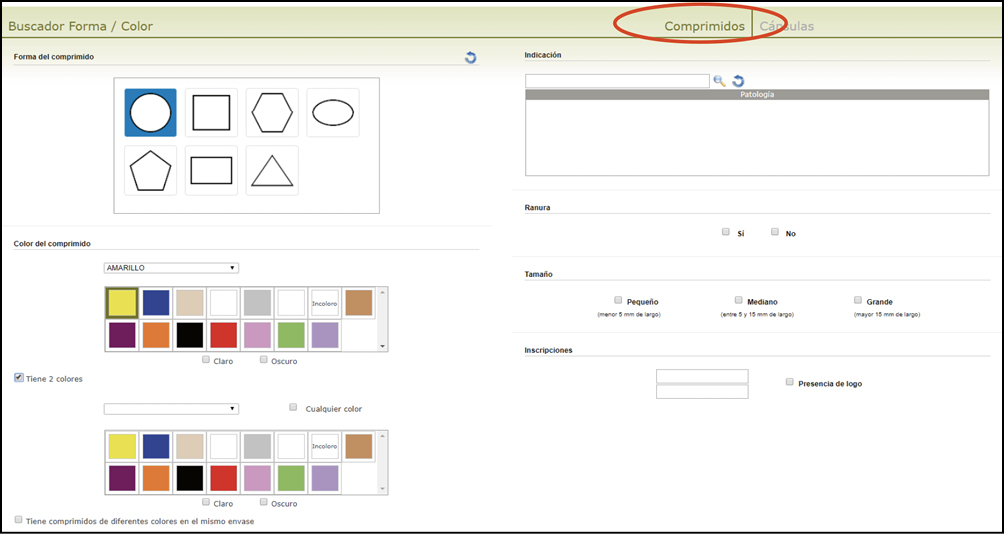The width and height of the screenshot is (1004, 534).
Task: Select the triangle tablet shape
Action: click(x=272, y=171)
